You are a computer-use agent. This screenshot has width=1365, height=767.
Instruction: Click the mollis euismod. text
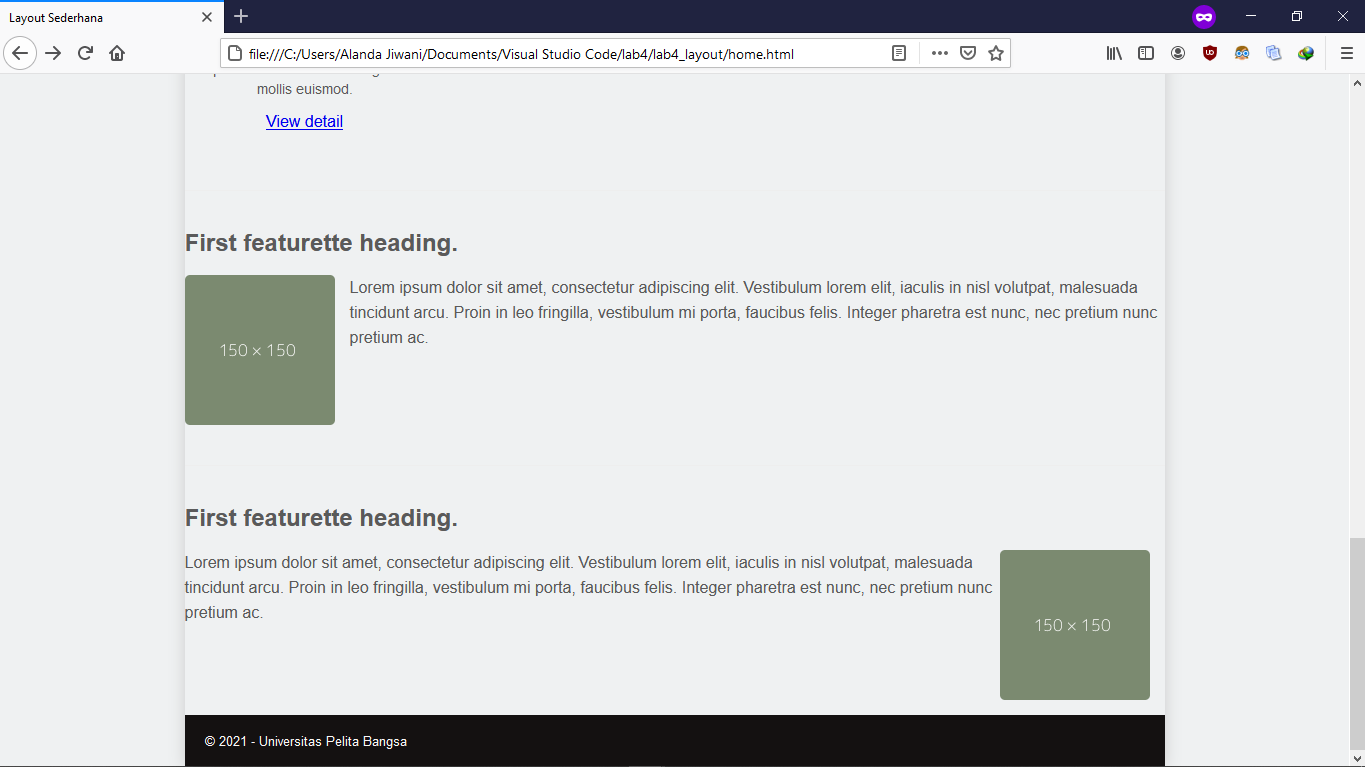pyautogui.click(x=305, y=89)
